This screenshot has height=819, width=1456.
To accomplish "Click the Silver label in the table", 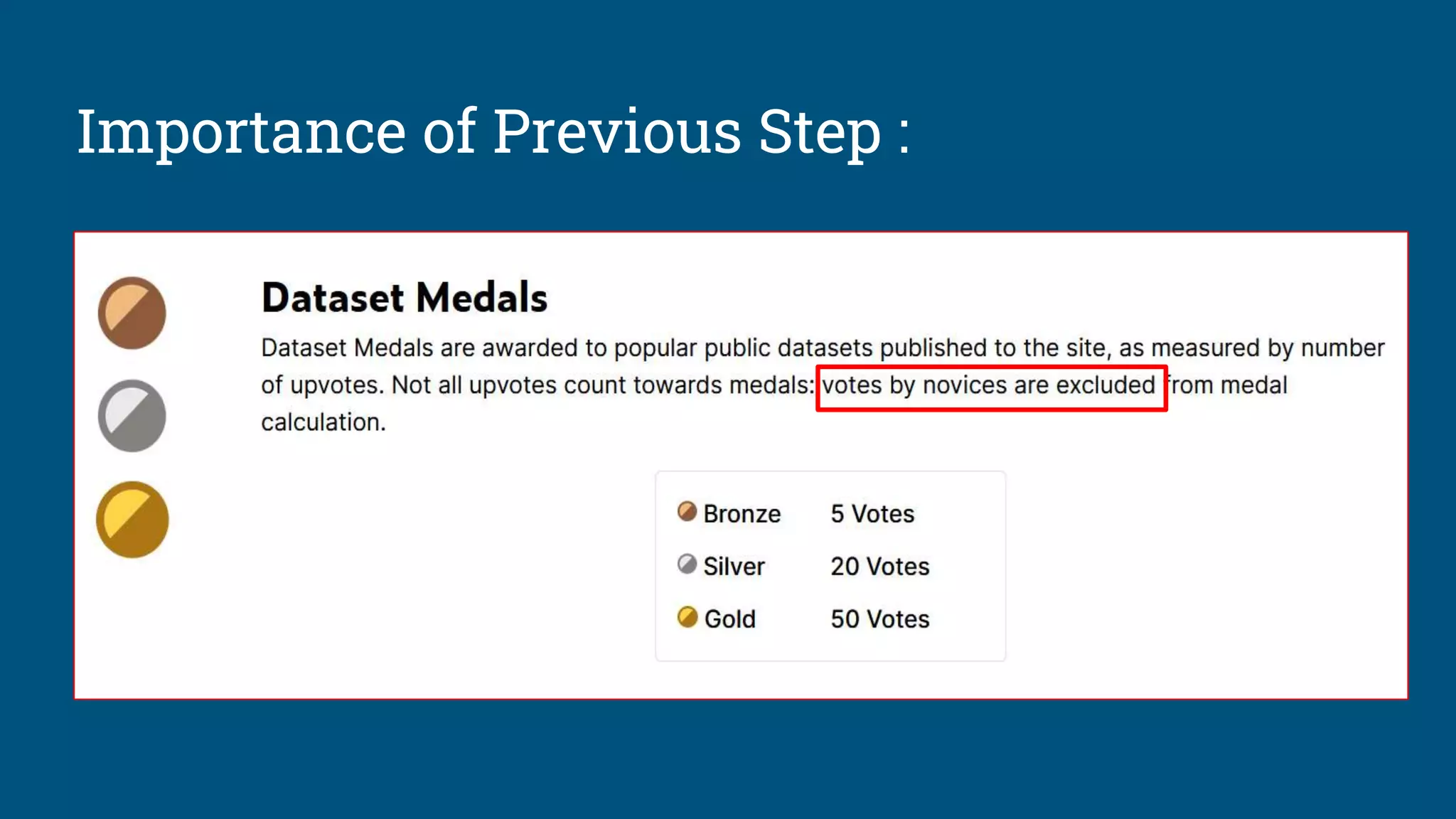I will pyautogui.click(x=734, y=566).
